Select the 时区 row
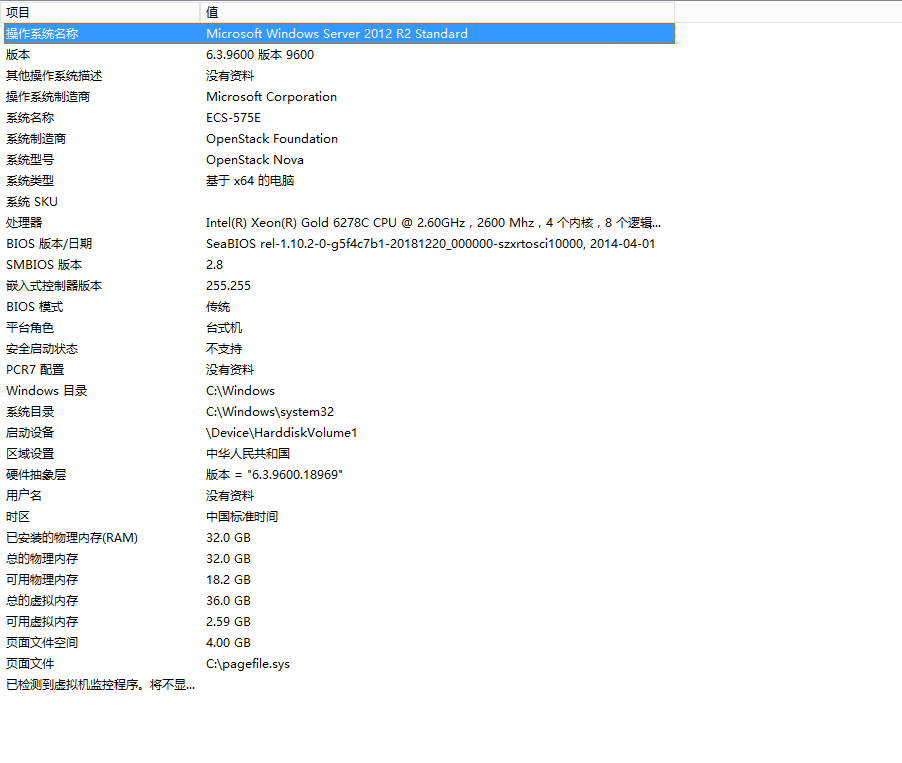Viewport: 902px width, 763px height. point(339,517)
